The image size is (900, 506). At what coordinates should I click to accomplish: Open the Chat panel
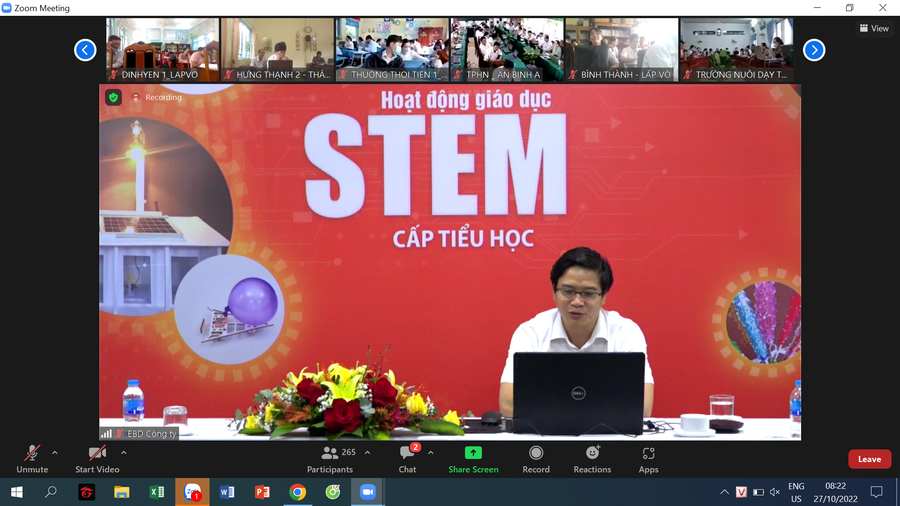click(408, 459)
